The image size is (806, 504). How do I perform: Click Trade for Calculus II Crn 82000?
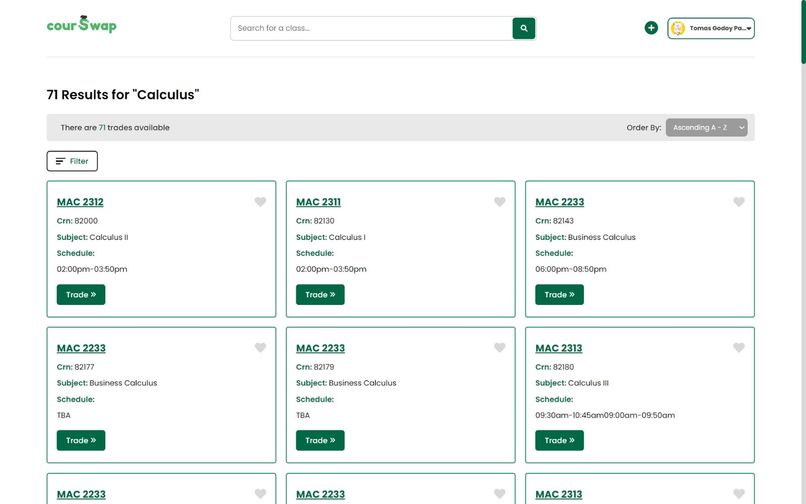81,295
